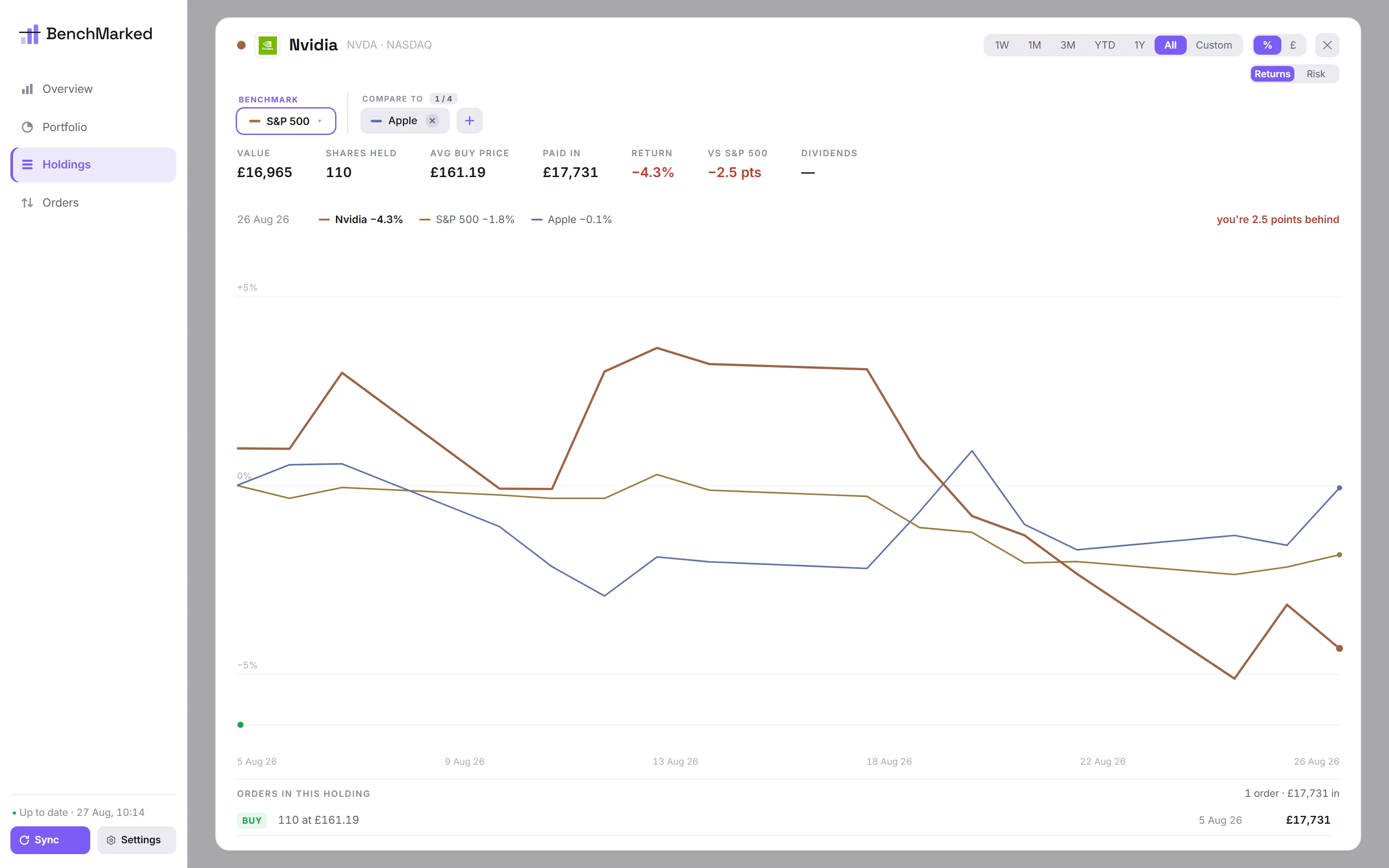Switch display to percent mode
This screenshot has width=1389, height=868.
1267,45
